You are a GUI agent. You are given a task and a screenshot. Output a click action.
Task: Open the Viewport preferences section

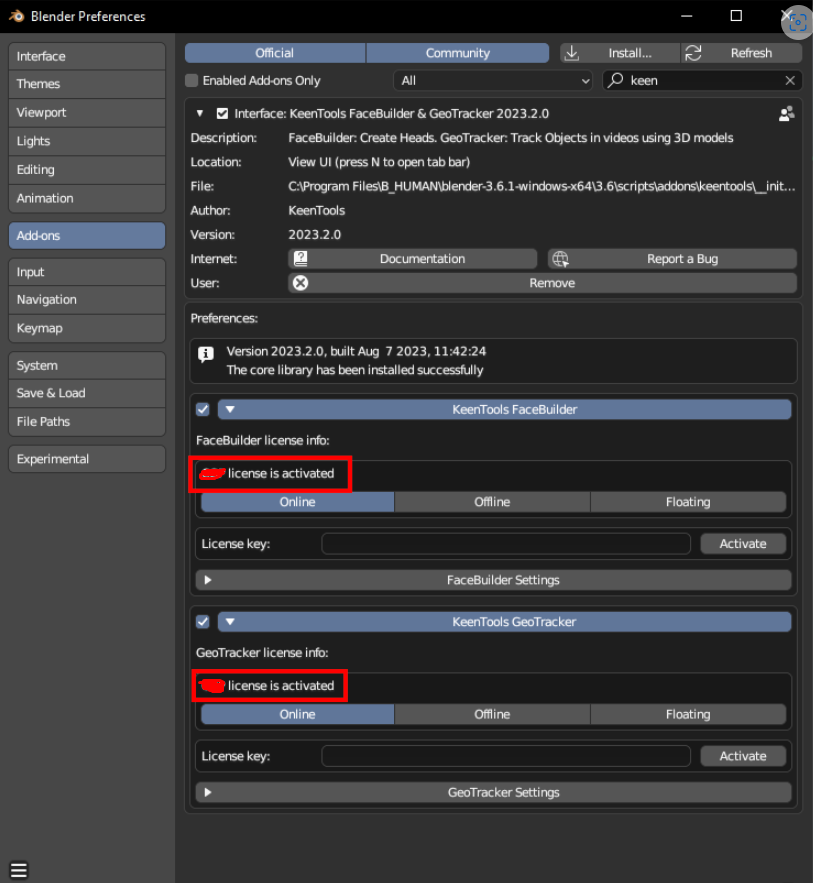[x=87, y=113]
